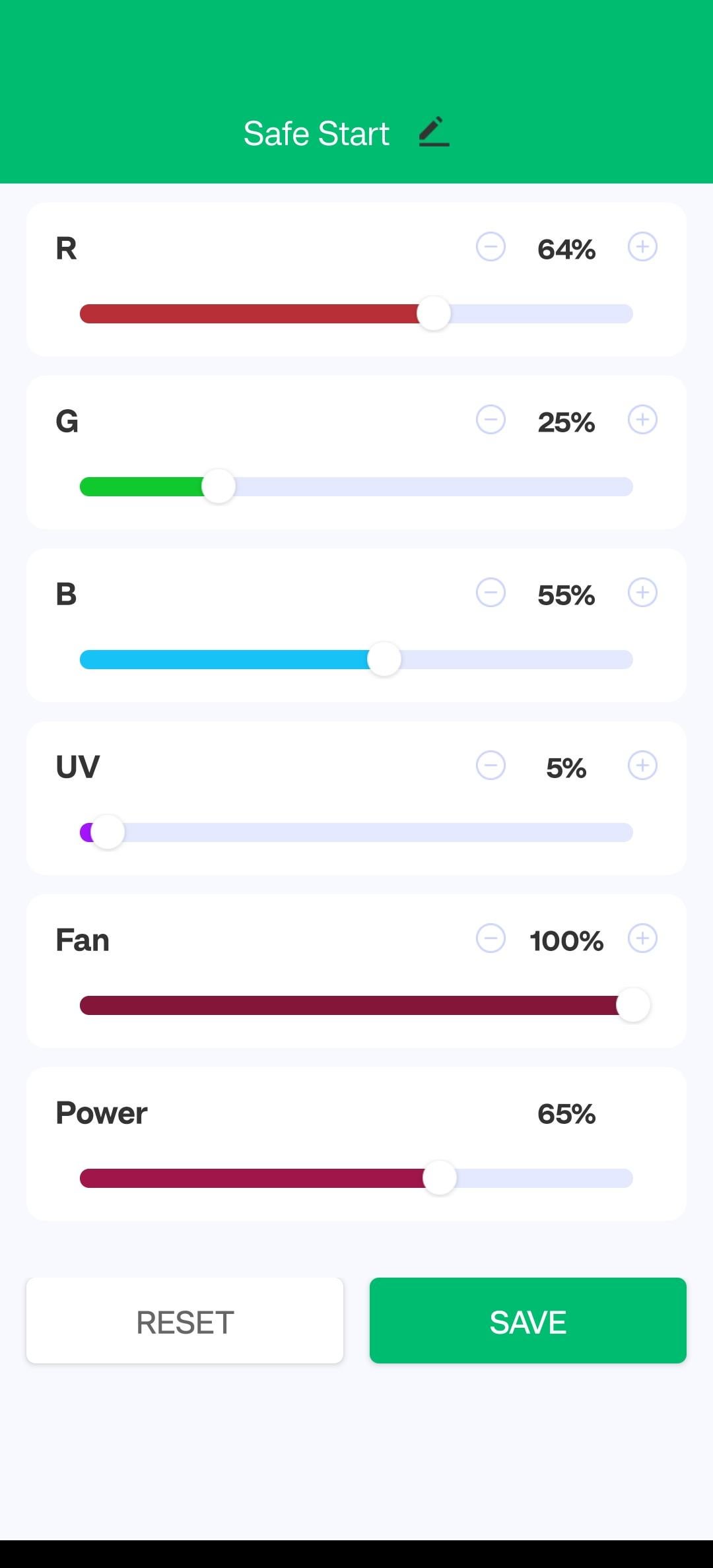
Task: Increase the R value with plus icon
Action: [642, 247]
